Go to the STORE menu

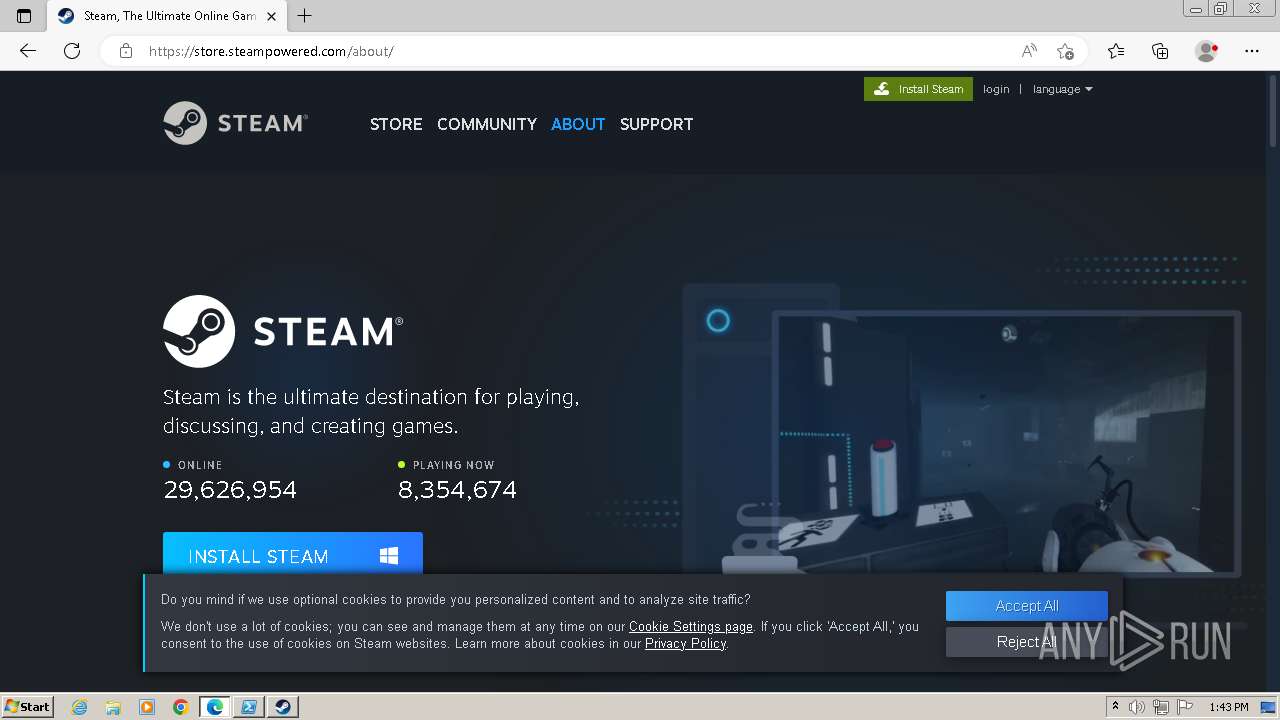[x=396, y=124]
